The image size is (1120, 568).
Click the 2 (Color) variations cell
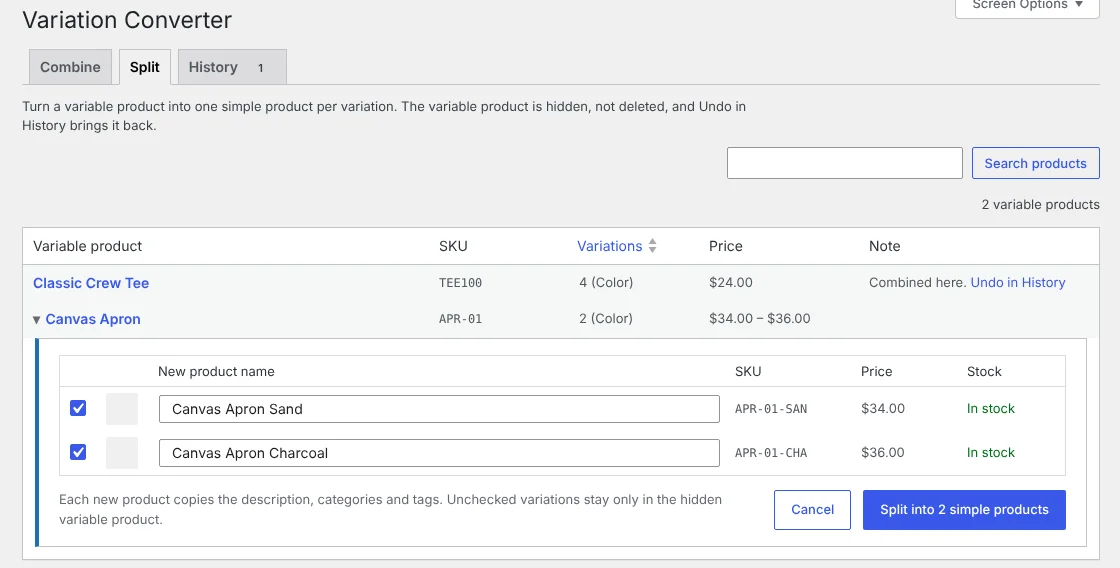click(606, 319)
